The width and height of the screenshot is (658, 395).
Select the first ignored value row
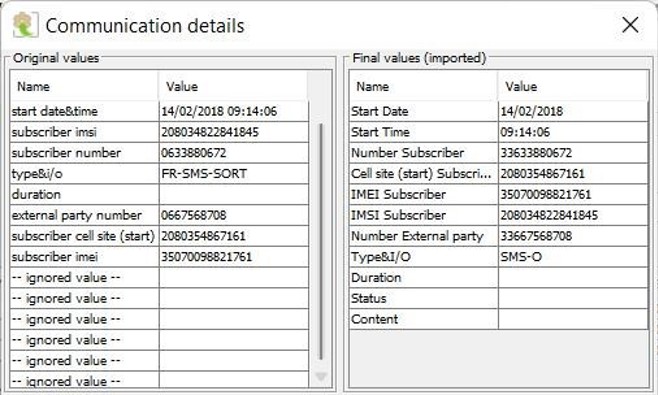(x=159, y=277)
